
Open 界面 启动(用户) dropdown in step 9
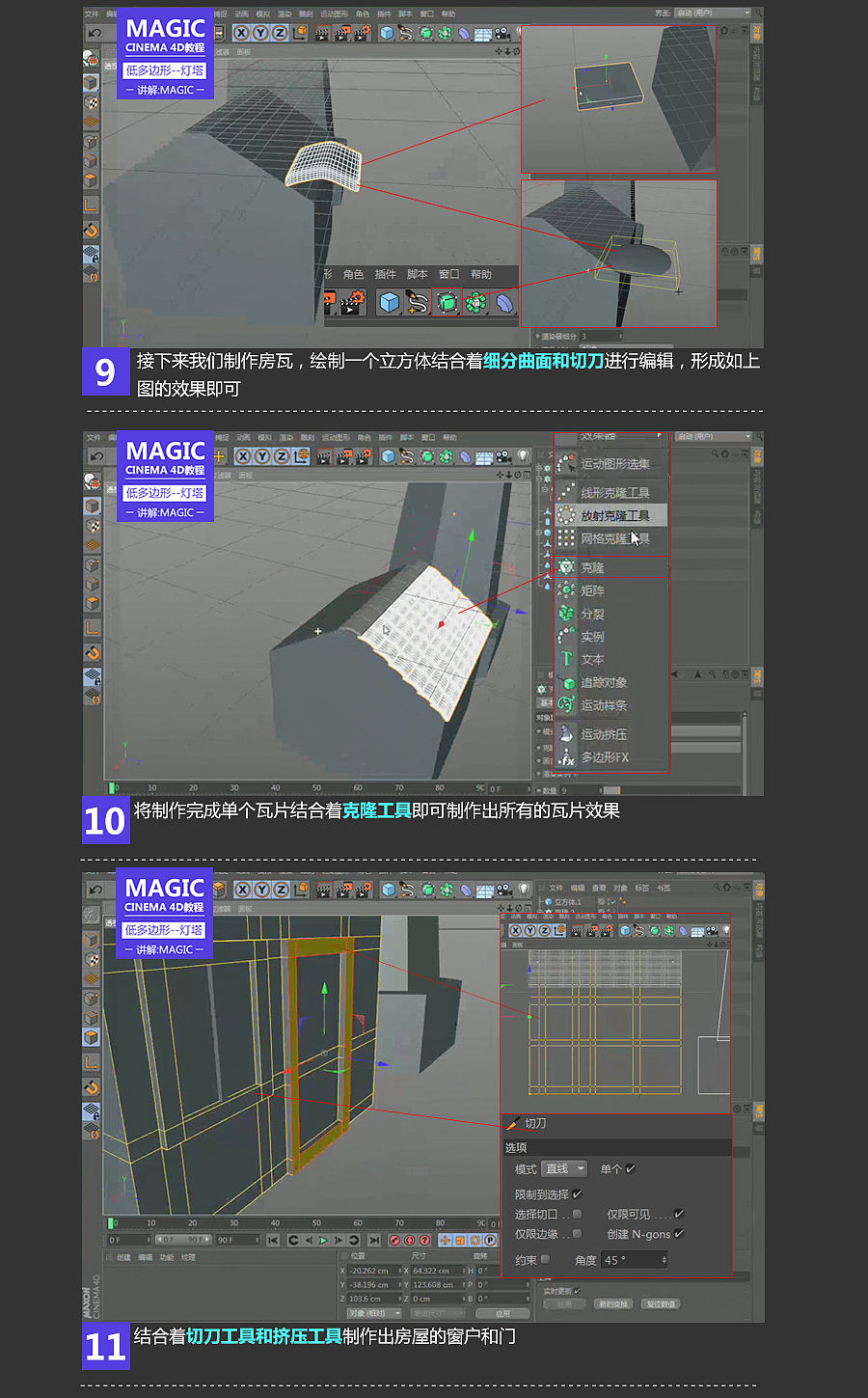pos(713,13)
